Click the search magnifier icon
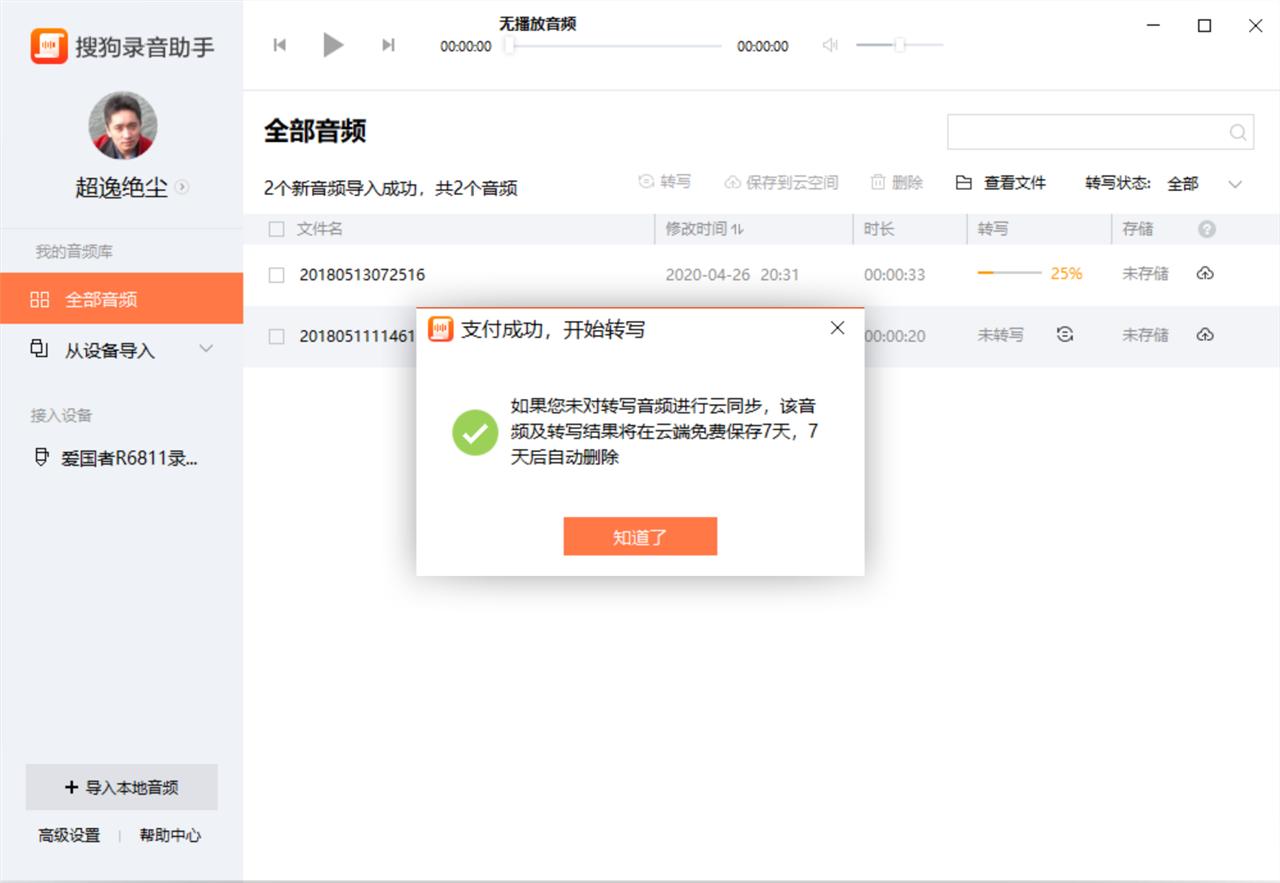The height and width of the screenshot is (883, 1280). [1237, 131]
